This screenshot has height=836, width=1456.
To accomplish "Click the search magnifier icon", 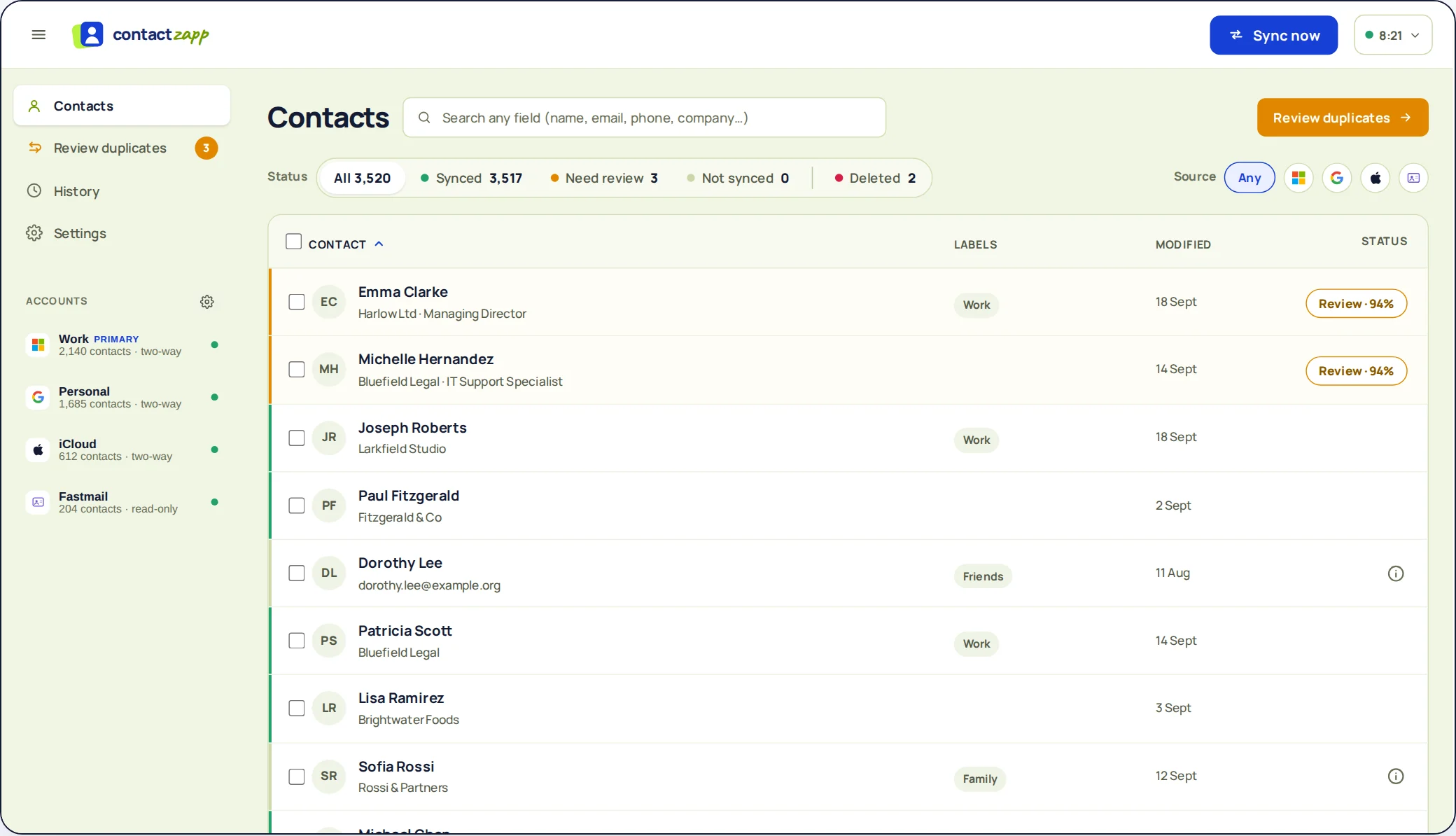I will pyautogui.click(x=424, y=118).
